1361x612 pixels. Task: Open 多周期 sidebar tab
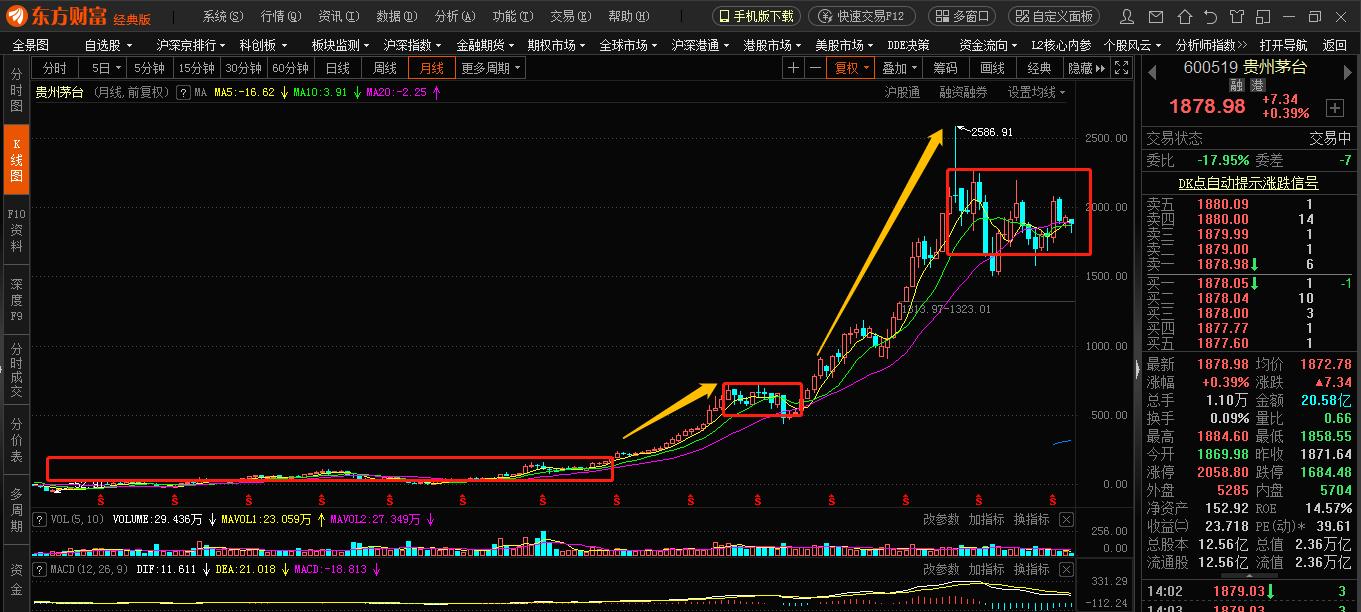click(x=16, y=510)
